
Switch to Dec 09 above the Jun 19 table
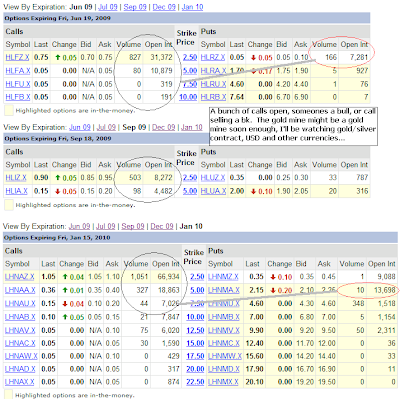[164, 7]
